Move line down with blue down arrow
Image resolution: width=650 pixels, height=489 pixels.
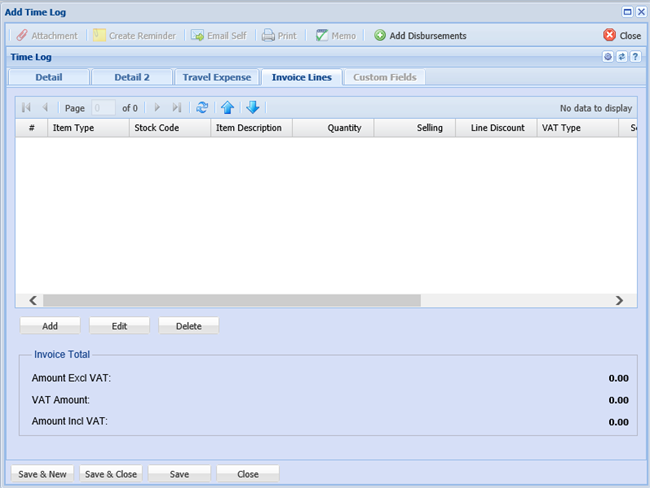(252, 107)
